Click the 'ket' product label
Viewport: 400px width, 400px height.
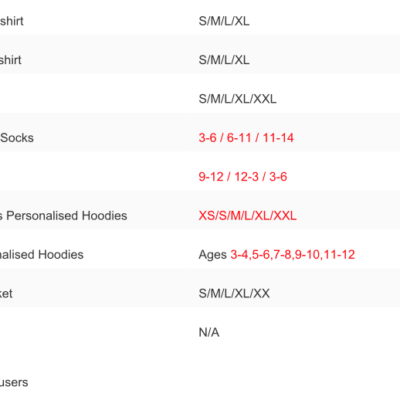coord(6,293)
